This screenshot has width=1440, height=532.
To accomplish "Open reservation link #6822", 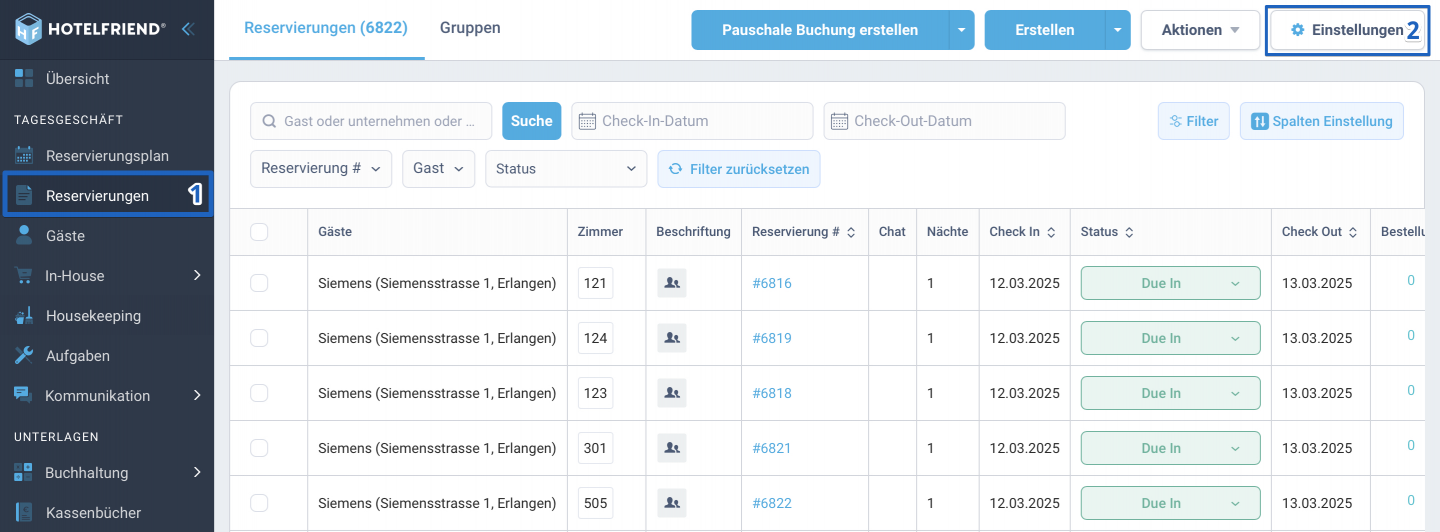I will (772, 503).
